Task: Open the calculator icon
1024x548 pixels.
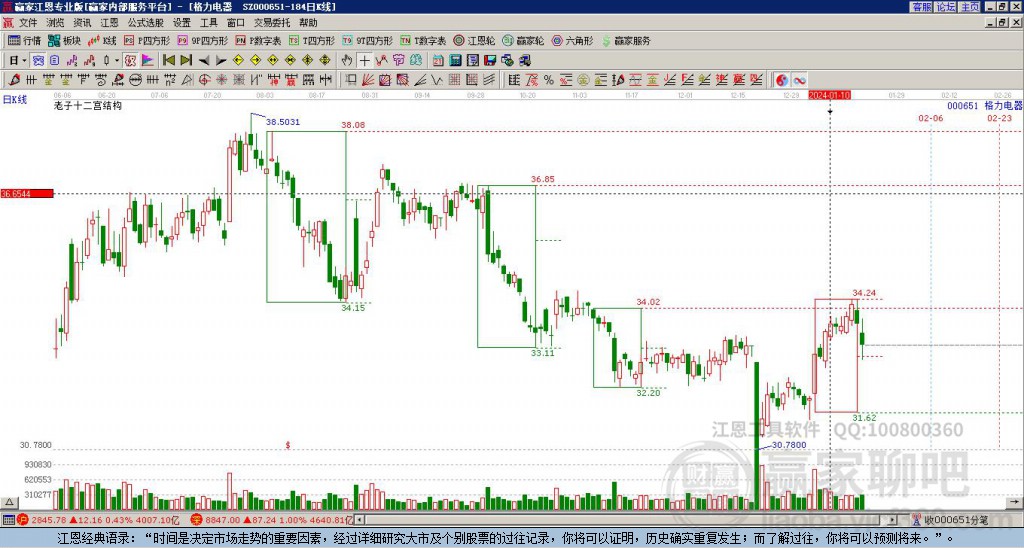Action: point(455,61)
